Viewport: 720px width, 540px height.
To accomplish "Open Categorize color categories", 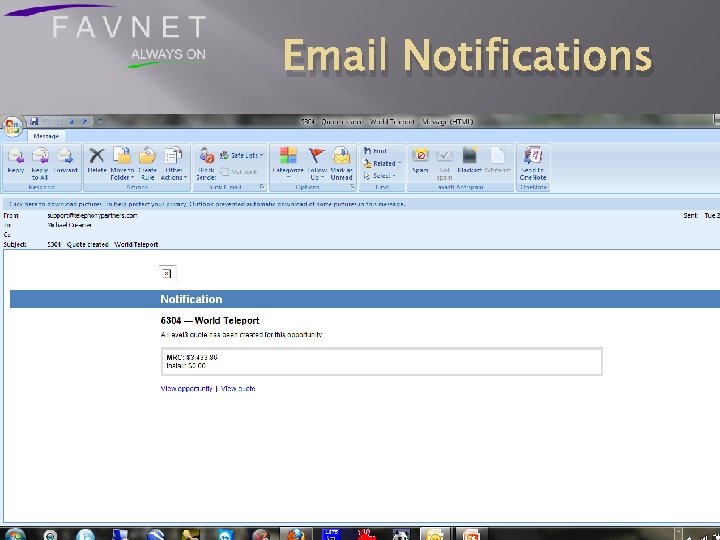I will pos(288,164).
